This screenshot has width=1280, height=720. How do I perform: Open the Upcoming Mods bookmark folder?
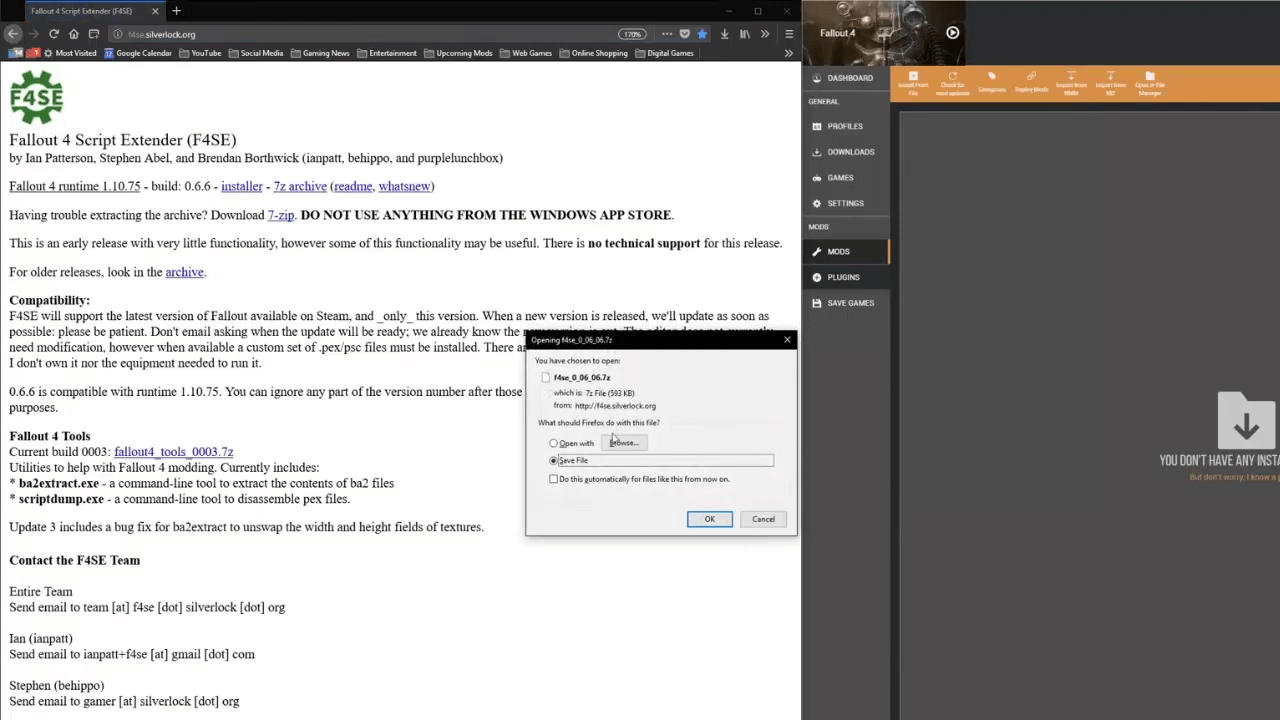[x=457, y=53]
